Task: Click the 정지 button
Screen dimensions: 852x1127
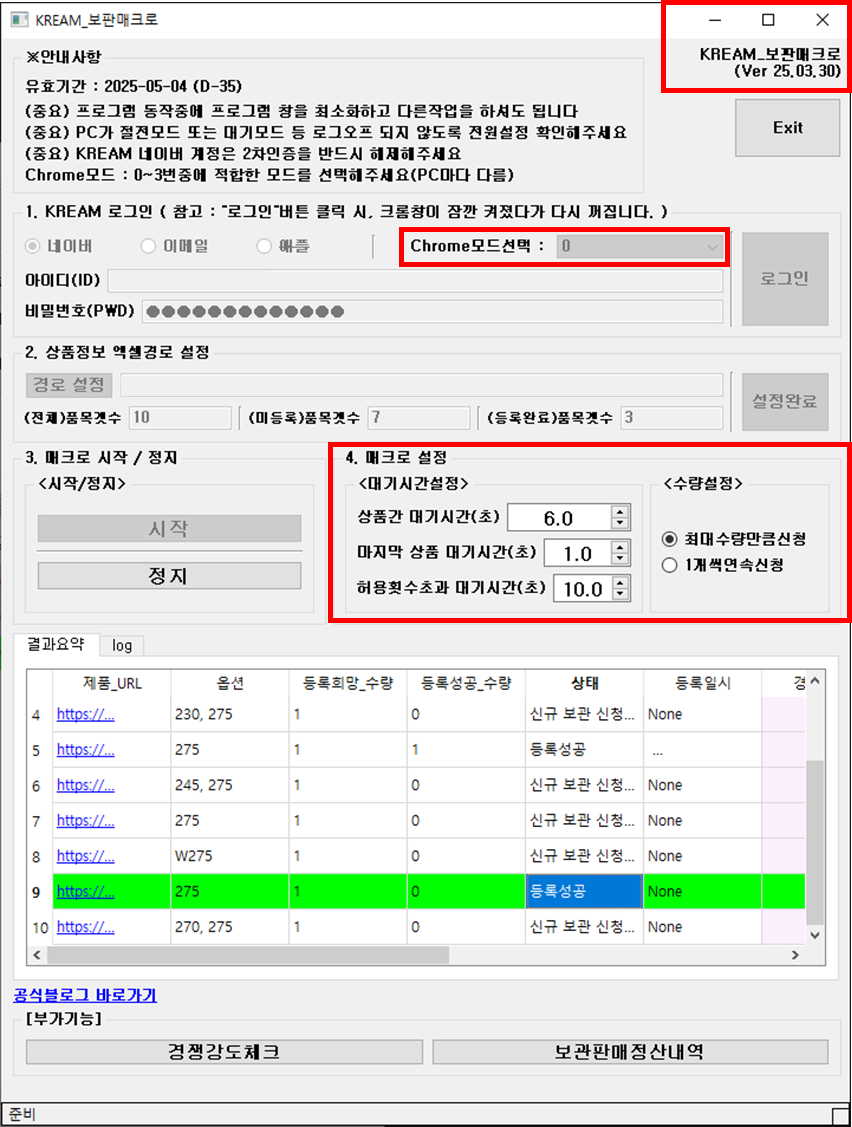Action: click(169, 576)
